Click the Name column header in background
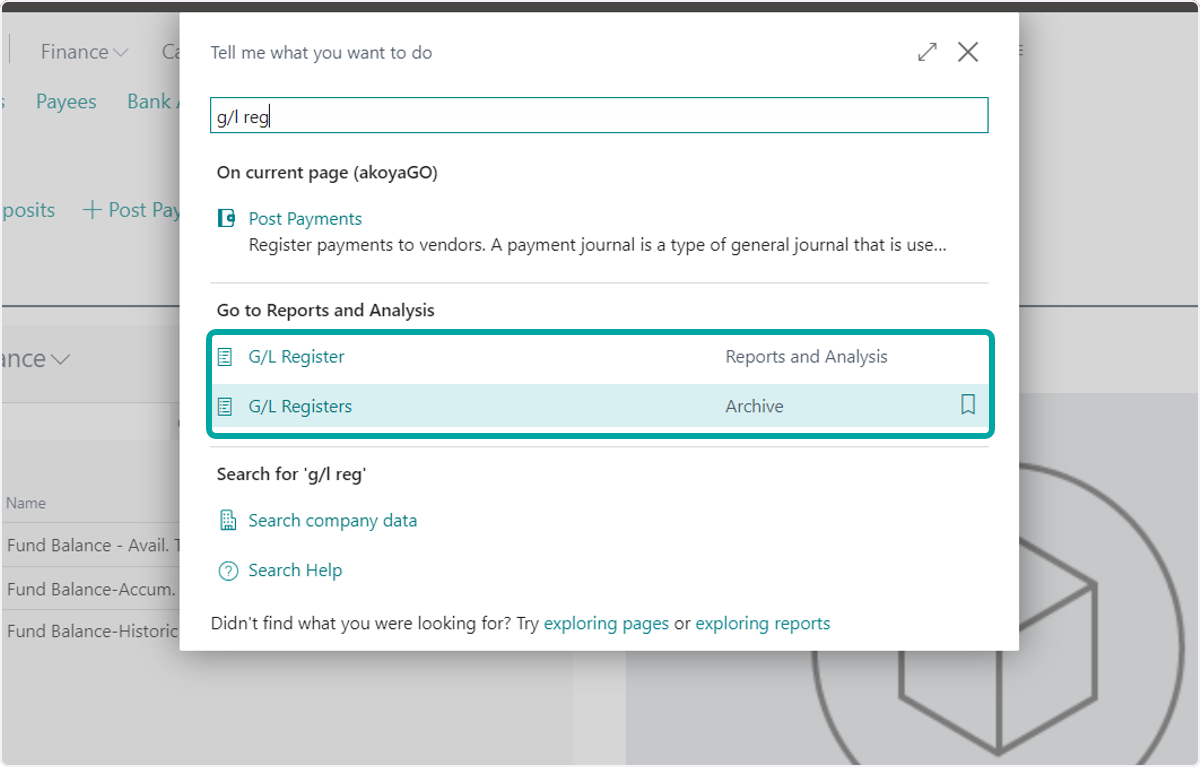 click(26, 503)
